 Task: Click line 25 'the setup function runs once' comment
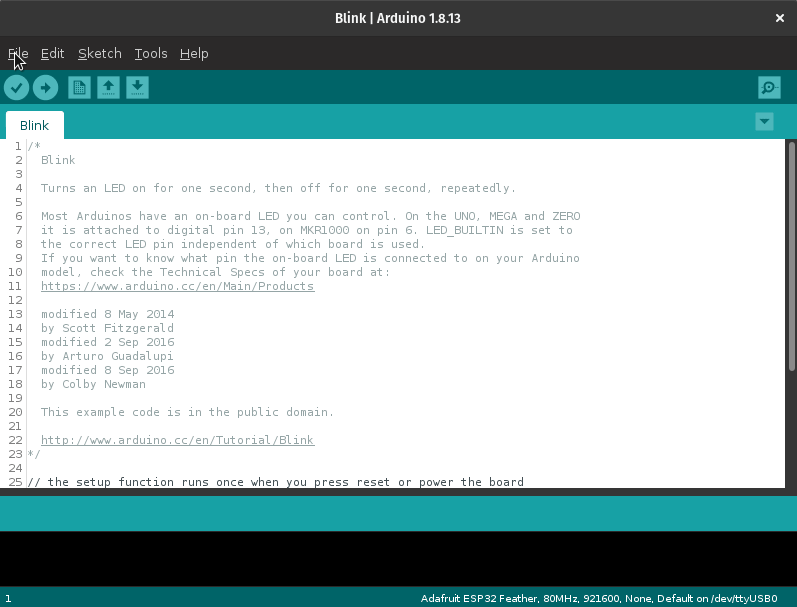pos(275,482)
